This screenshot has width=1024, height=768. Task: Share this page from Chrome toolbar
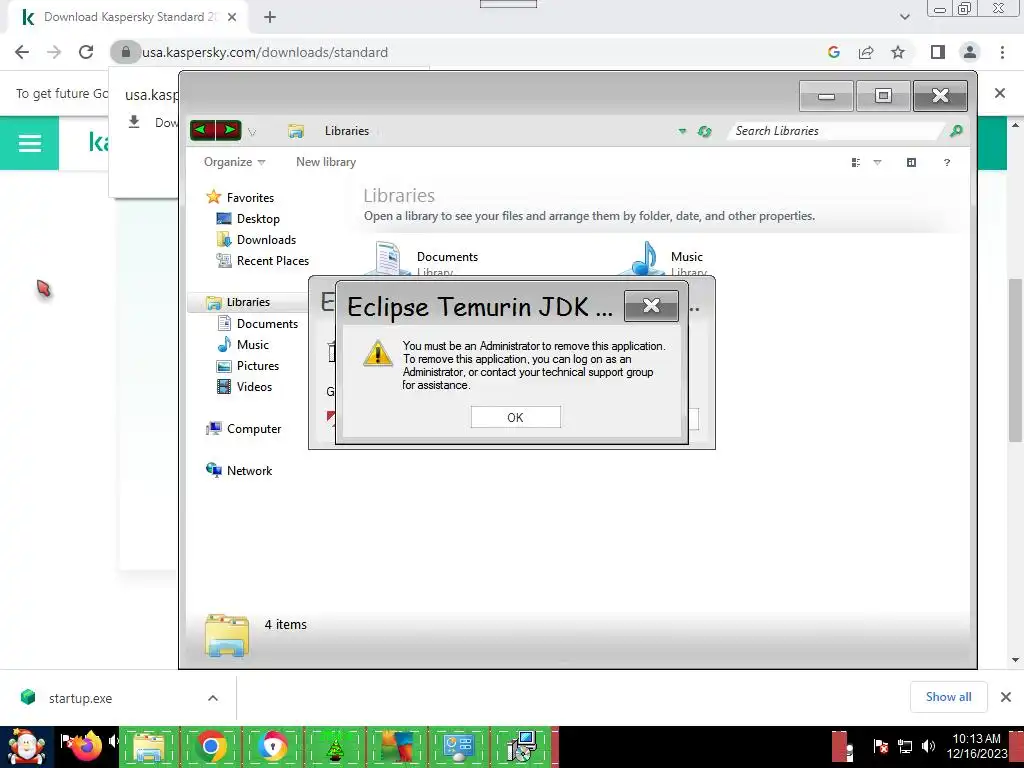pos(866,52)
